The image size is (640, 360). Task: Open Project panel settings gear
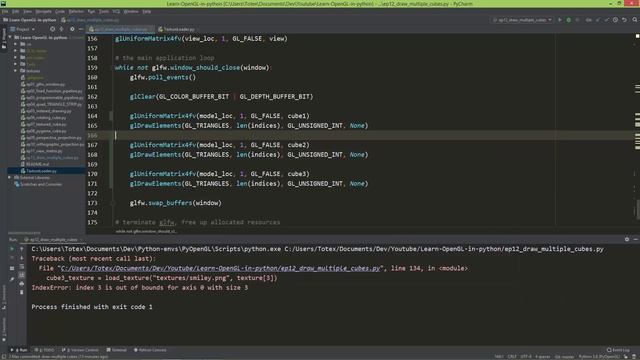coord(72,29)
